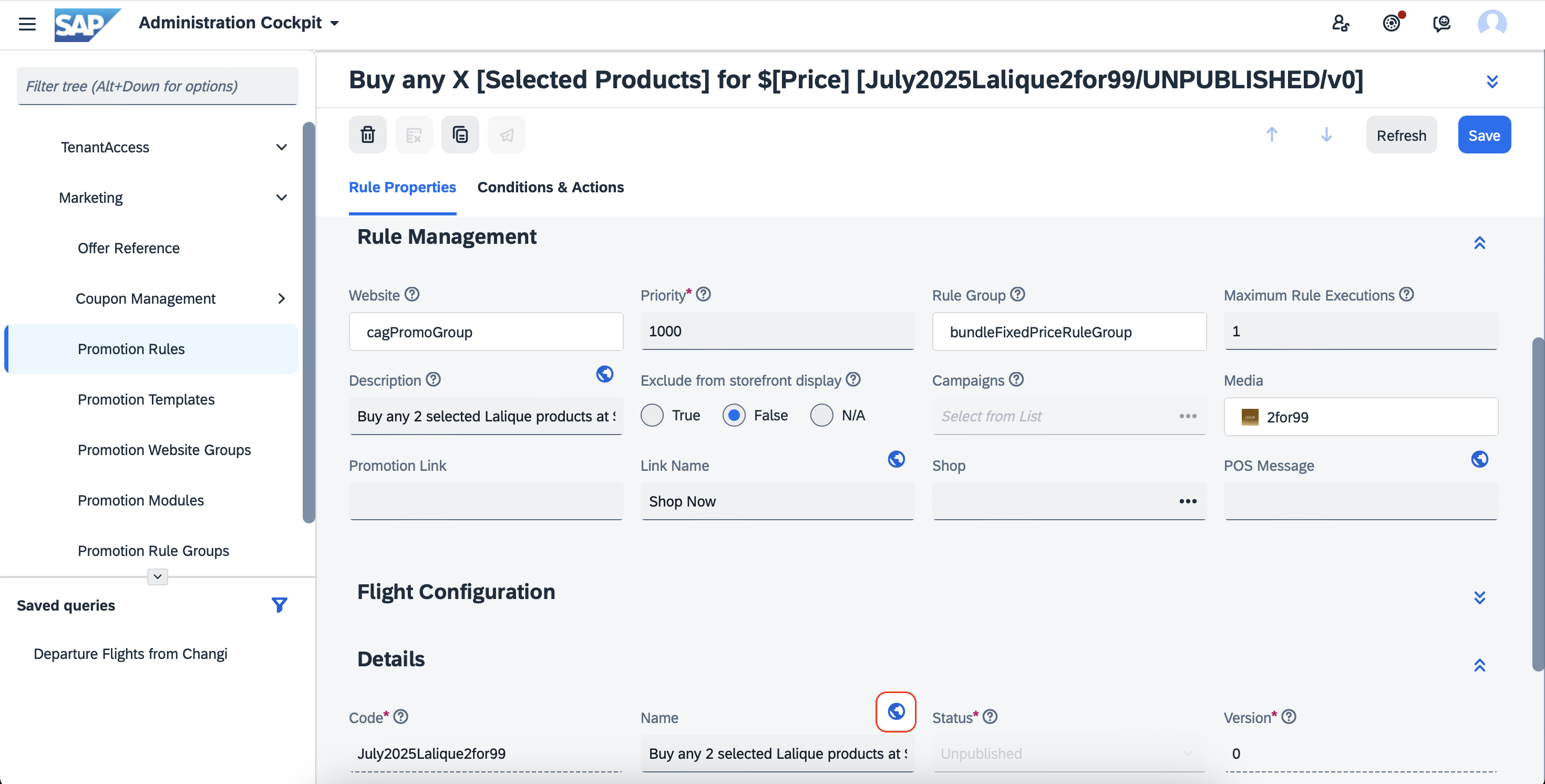The height and width of the screenshot is (784, 1545).
Task: Open Exclude from storefront display help icon
Action: click(853, 380)
